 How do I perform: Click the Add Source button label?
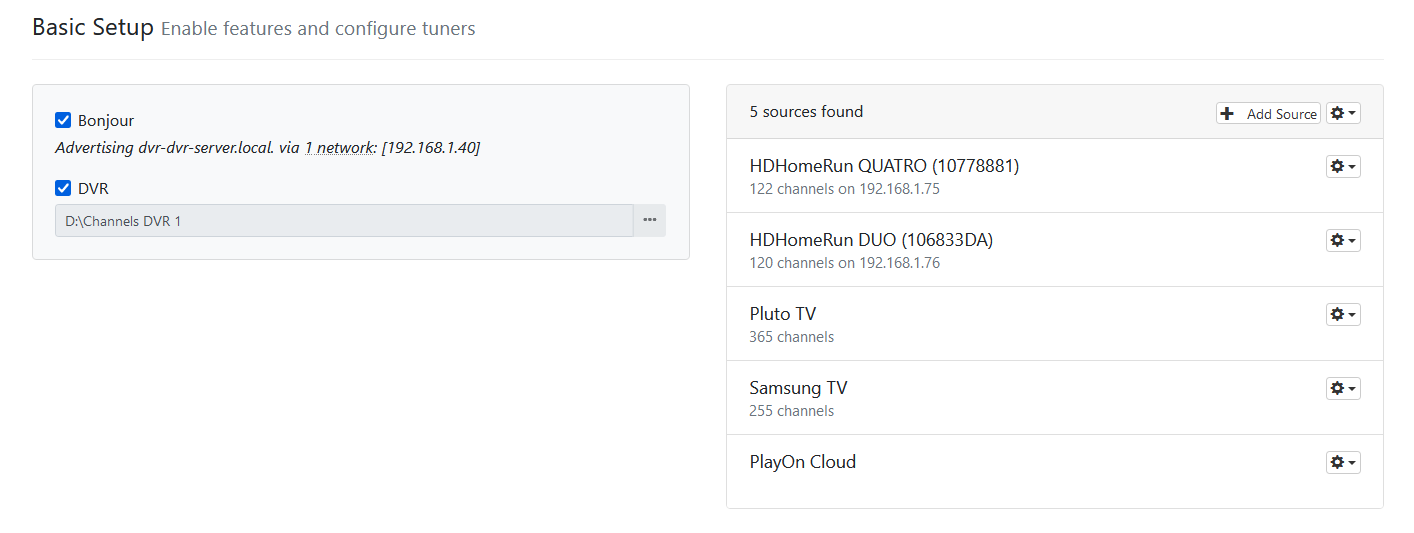[x=1281, y=114]
